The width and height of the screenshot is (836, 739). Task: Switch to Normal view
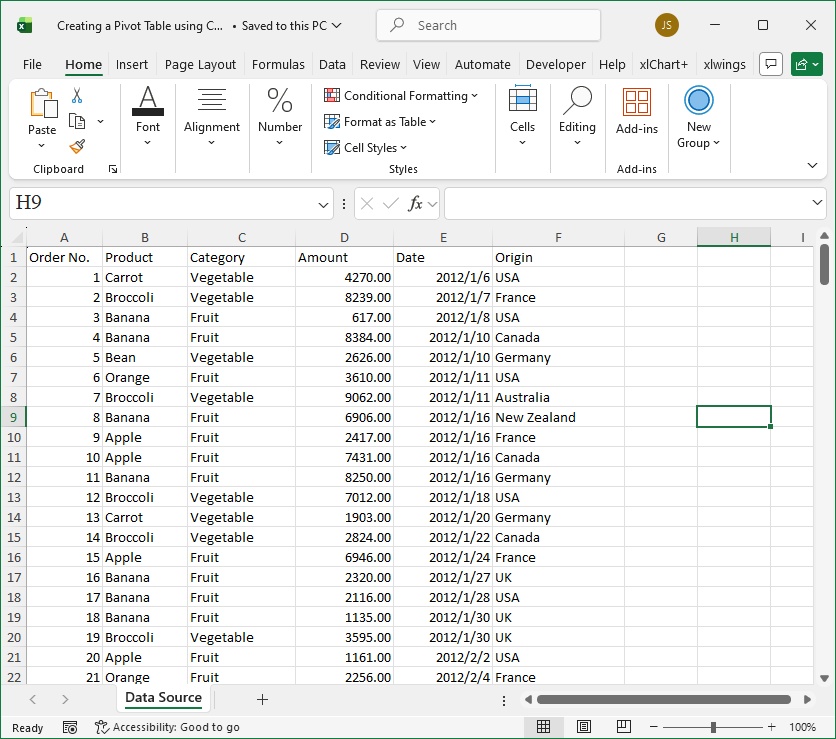(543, 727)
